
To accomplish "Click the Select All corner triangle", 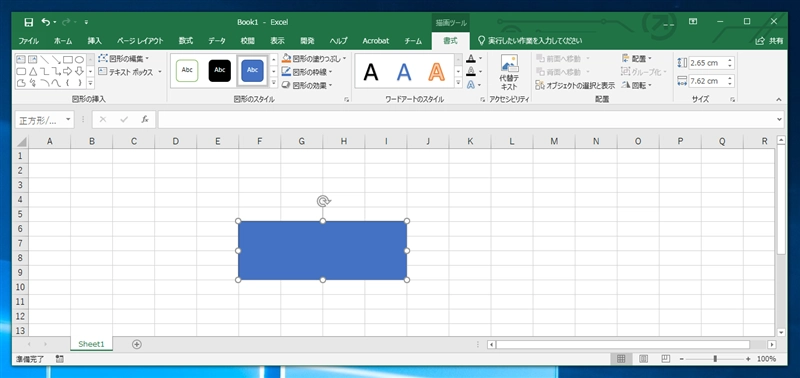I will 20,142.
